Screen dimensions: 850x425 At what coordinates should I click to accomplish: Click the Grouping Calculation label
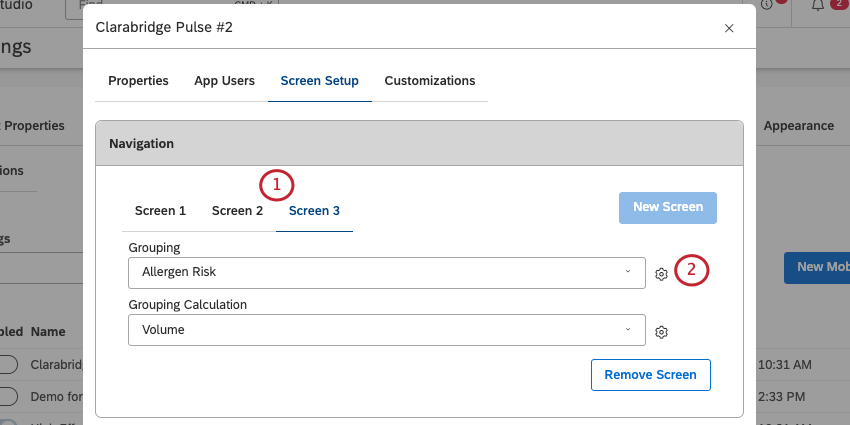pyautogui.click(x=188, y=305)
